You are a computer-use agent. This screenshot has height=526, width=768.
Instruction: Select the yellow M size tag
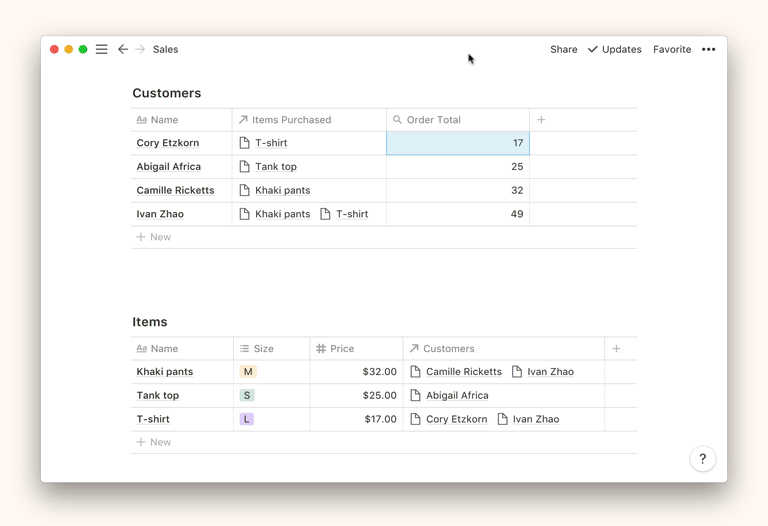248,372
